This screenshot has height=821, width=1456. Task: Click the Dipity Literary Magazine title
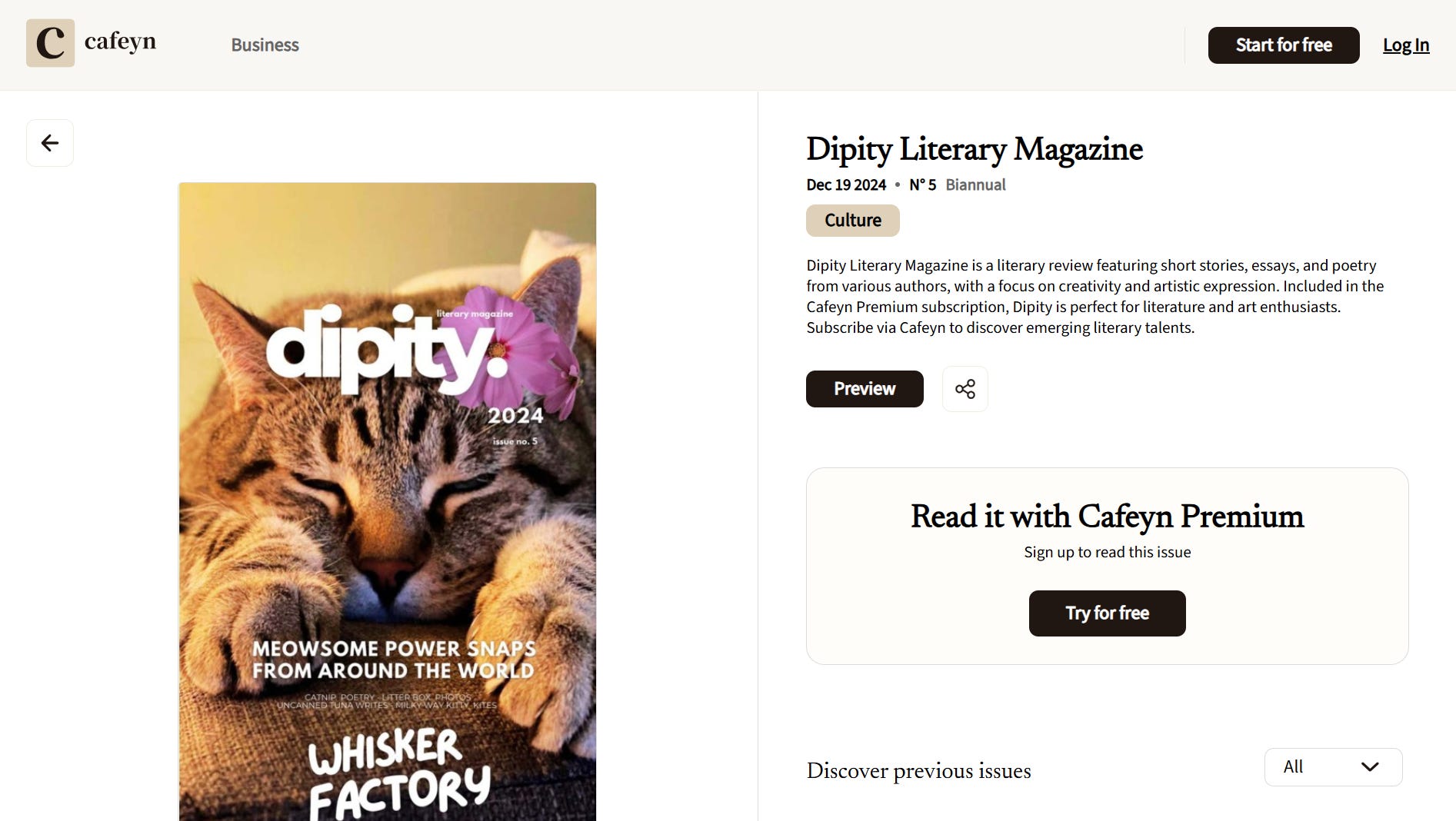[x=975, y=150]
